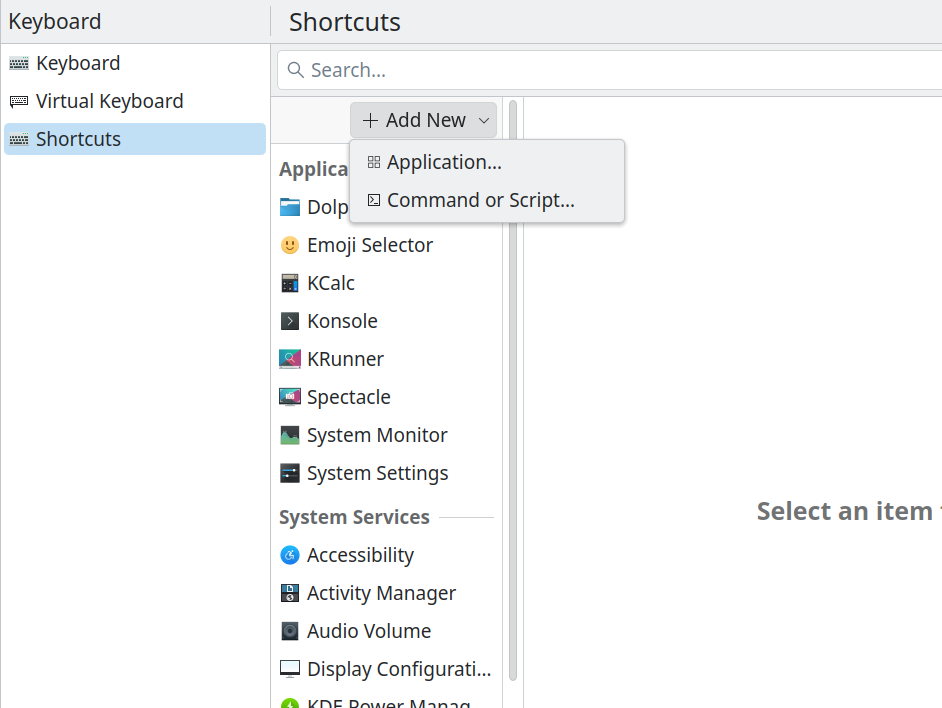This screenshot has height=708, width=942.
Task: Click the Accessibility icon
Action: (x=290, y=555)
